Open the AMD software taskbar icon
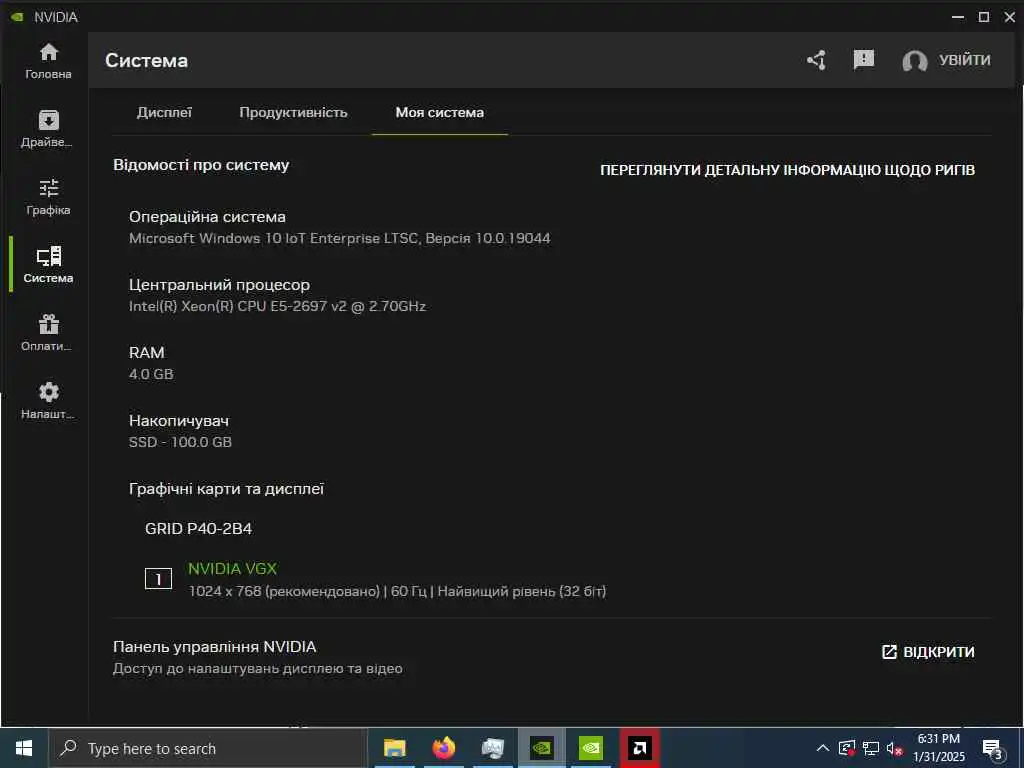 [x=639, y=748]
